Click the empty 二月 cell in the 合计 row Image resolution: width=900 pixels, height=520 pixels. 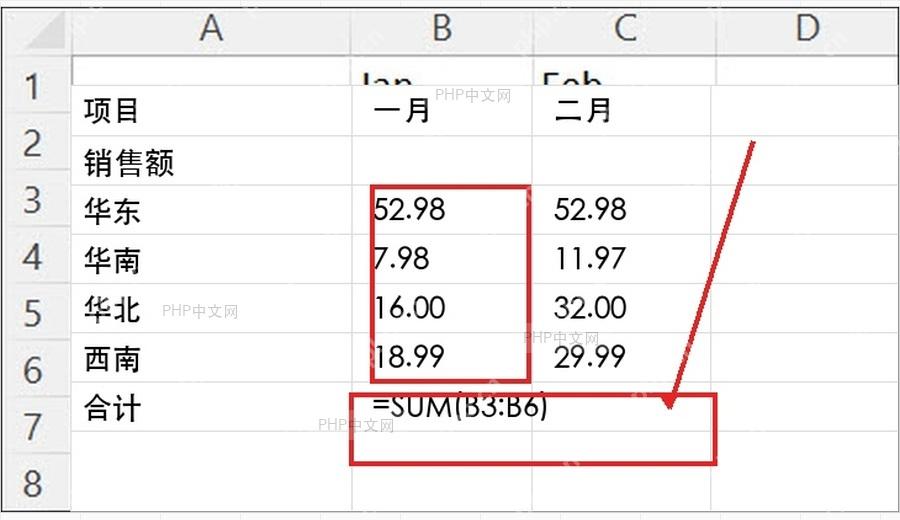pos(622,407)
